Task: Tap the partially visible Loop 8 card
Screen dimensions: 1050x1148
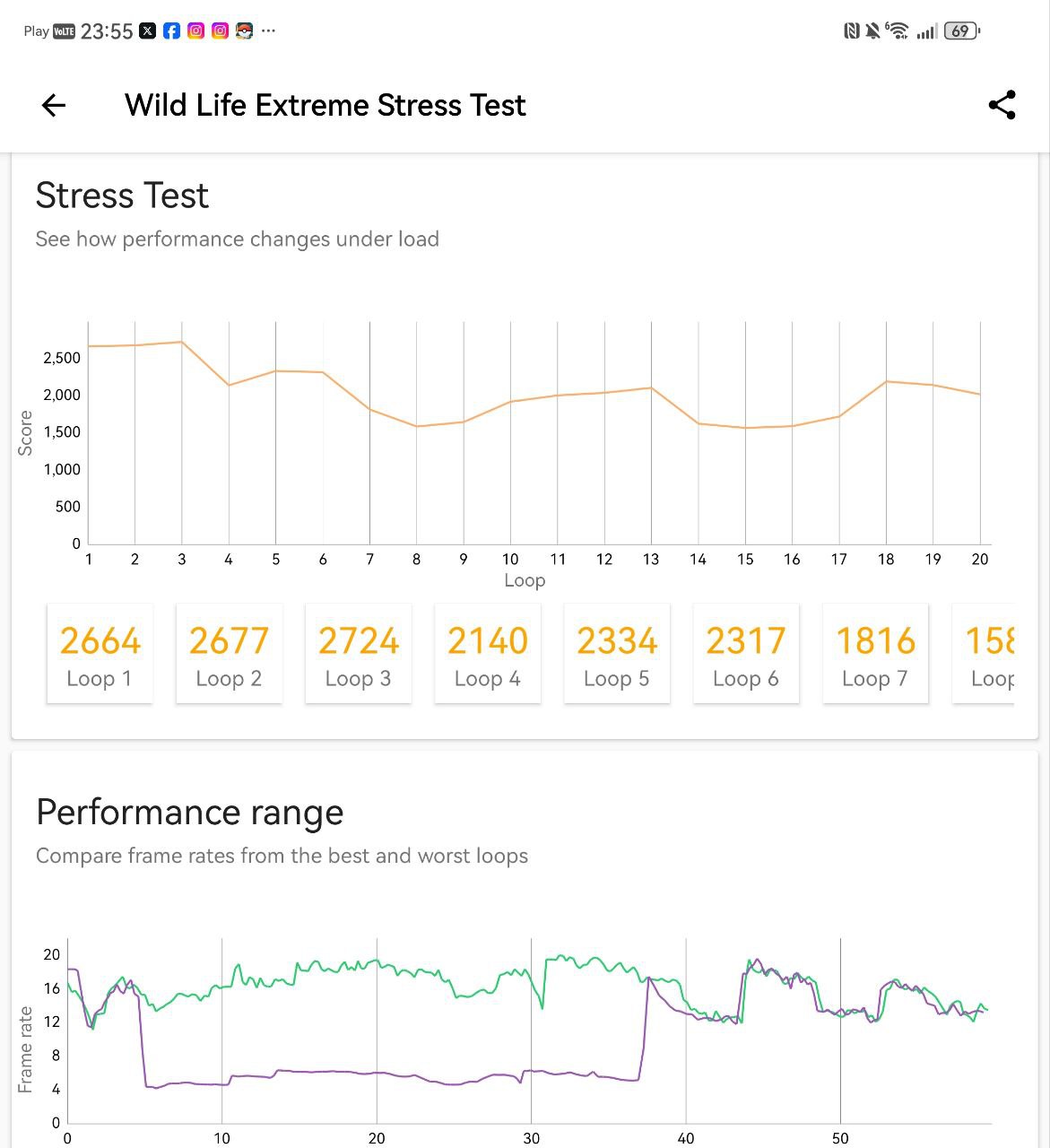Action: 986,654
